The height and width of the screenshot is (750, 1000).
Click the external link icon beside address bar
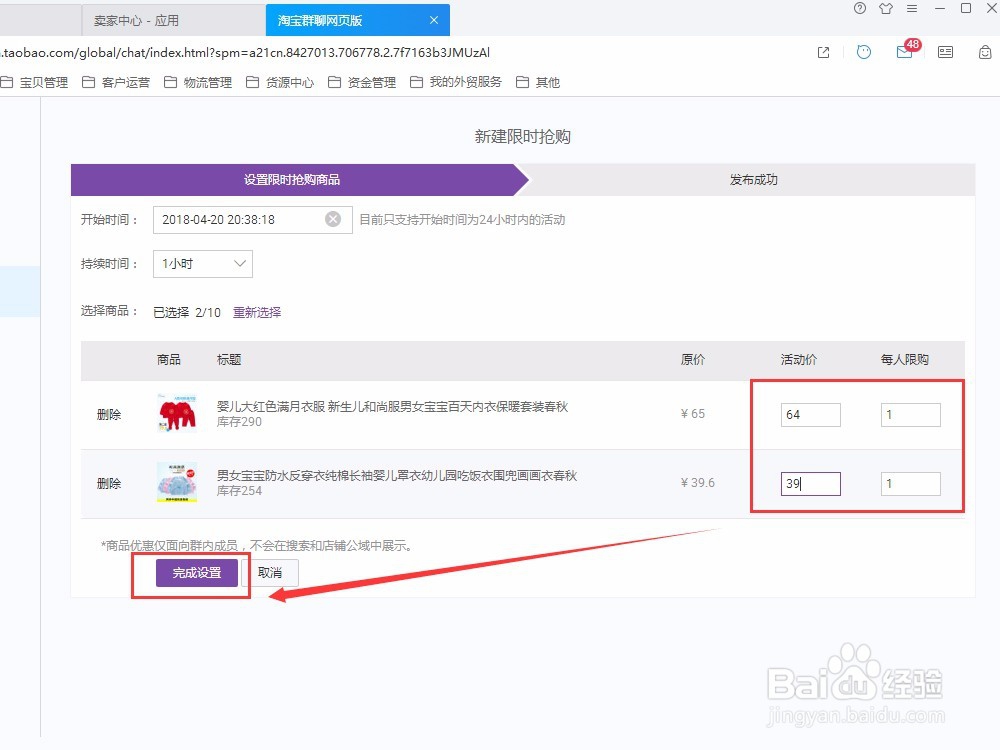click(822, 52)
